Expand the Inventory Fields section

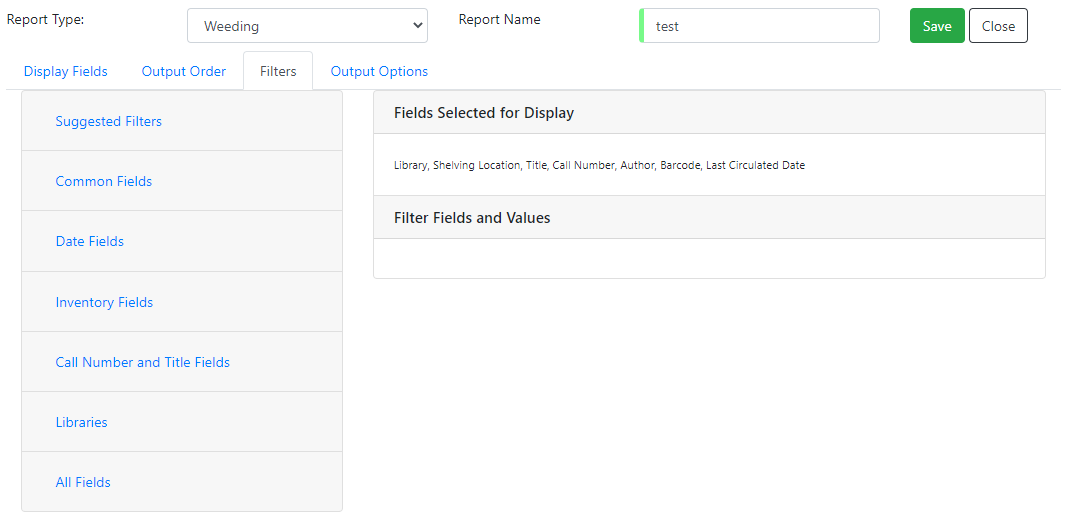coord(104,302)
